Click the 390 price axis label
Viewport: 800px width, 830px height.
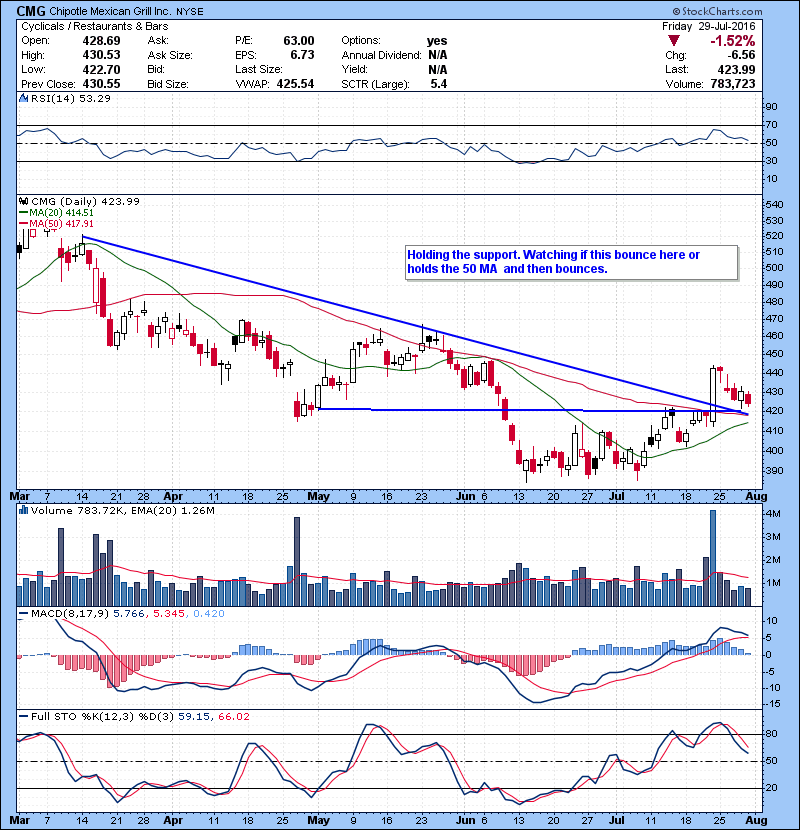click(774, 471)
